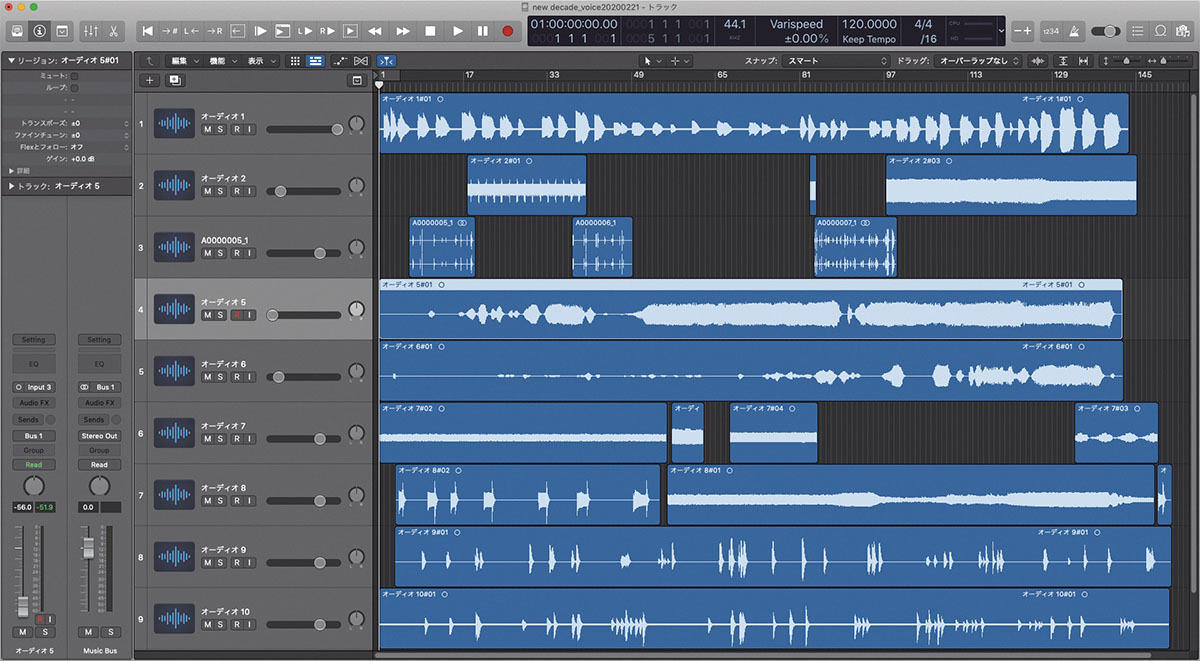Go to beginning of project

coord(149,31)
